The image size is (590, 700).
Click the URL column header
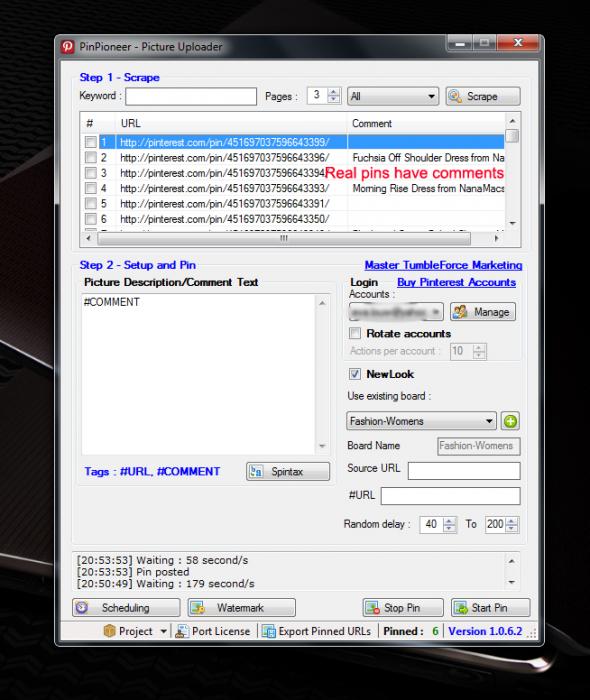[x=232, y=123]
